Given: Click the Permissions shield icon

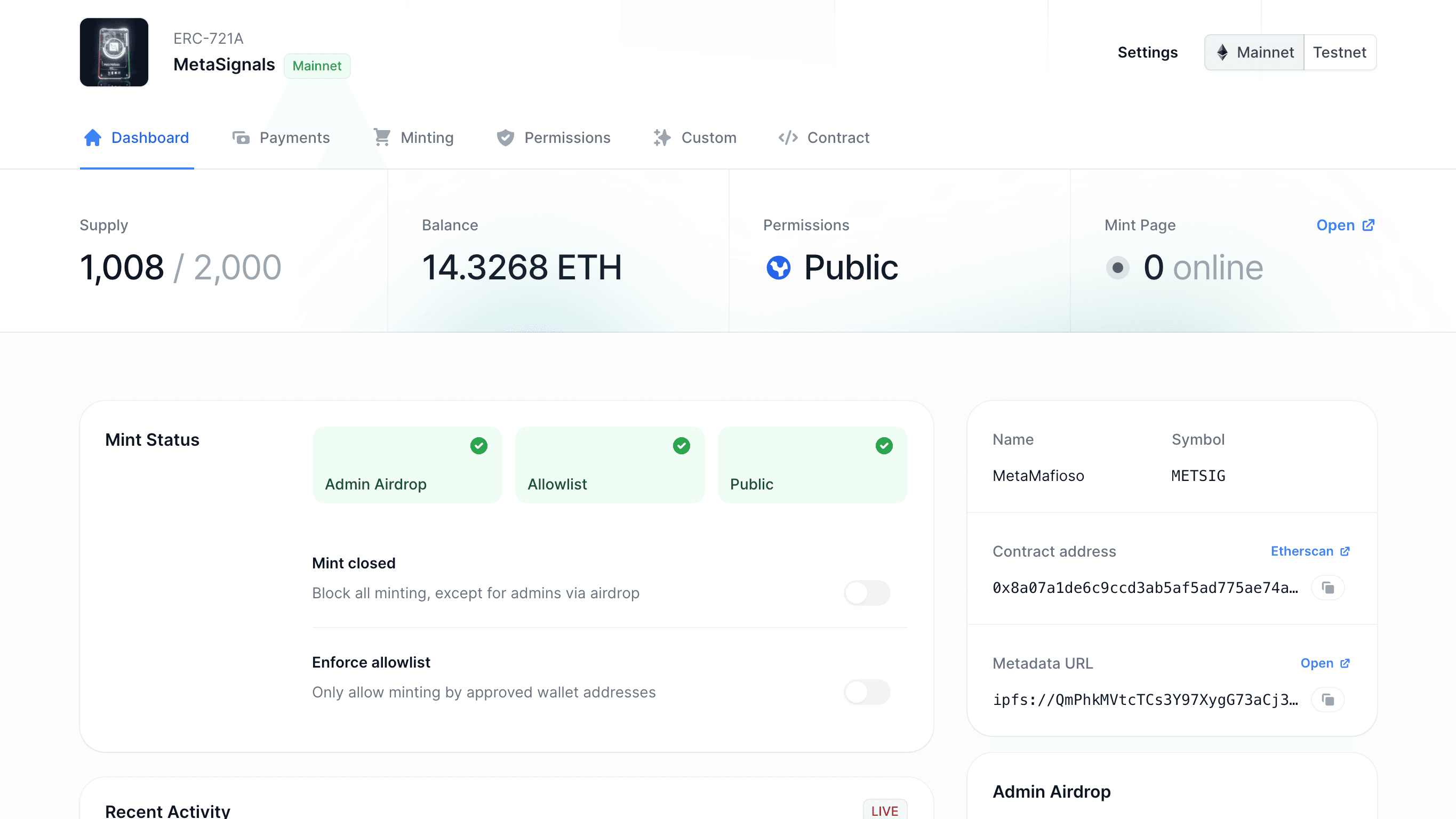Looking at the screenshot, I should click(506, 138).
